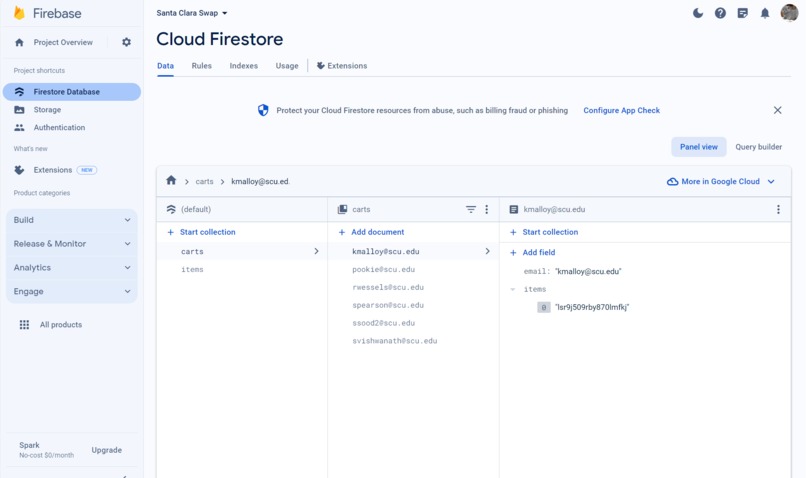Click the array item value "lsr9j509rby870lmfkj"
This screenshot has width=806, height=478.
(592, 307)
